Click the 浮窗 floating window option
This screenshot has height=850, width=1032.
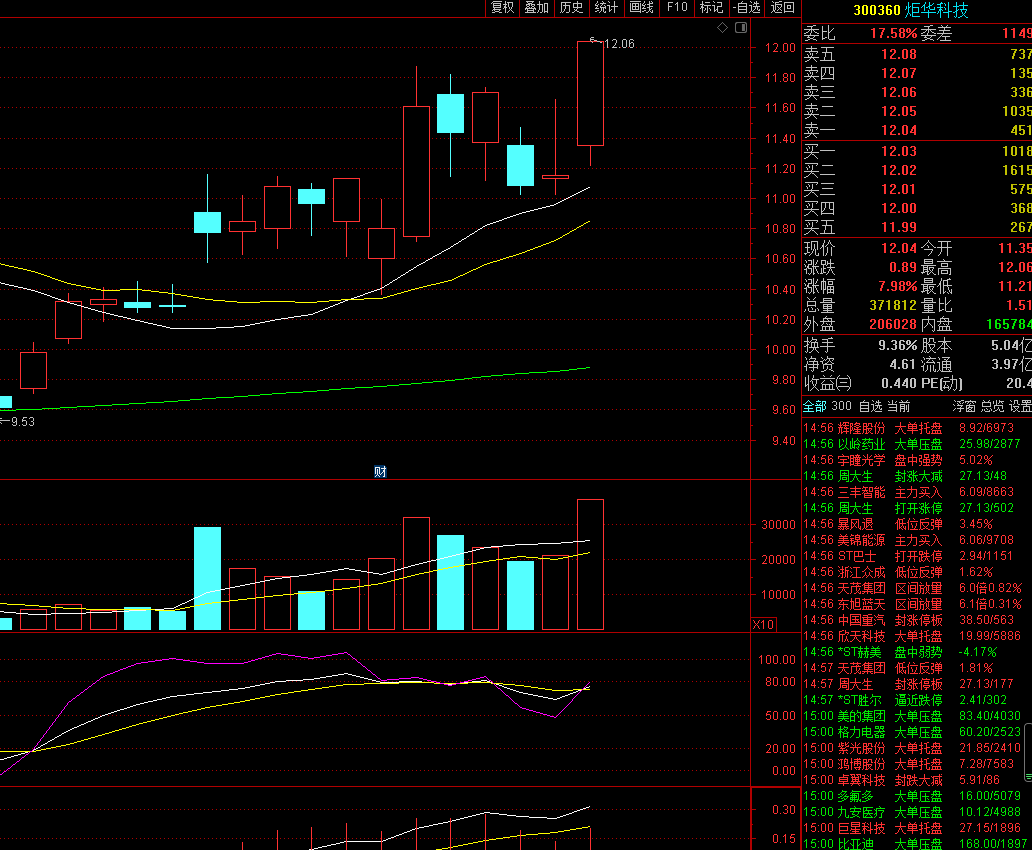coord(964,406)
